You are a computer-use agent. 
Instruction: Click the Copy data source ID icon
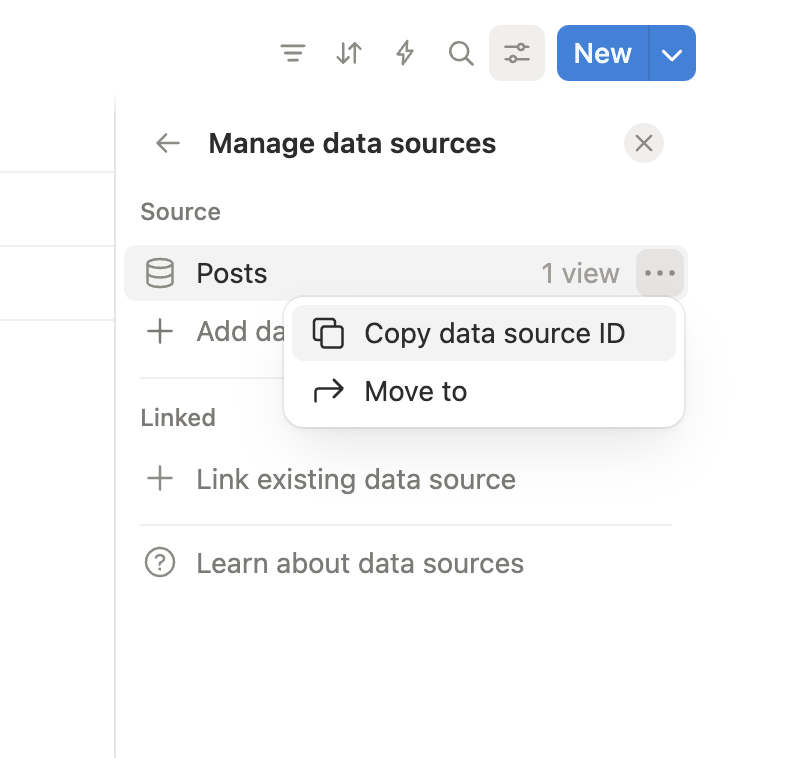pyautogui.click(x=329, y=332)
